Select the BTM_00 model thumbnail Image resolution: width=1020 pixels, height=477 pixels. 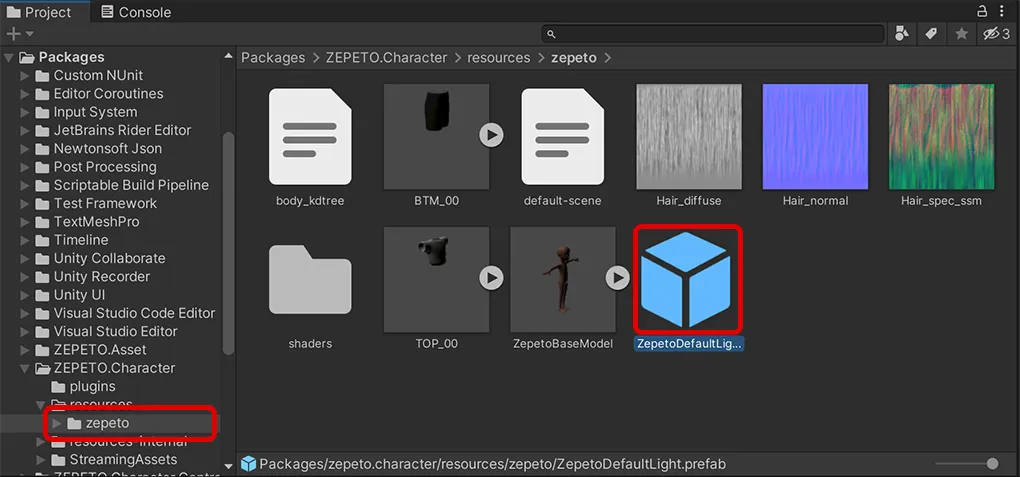pyautogui.click(x=436, y=137)
